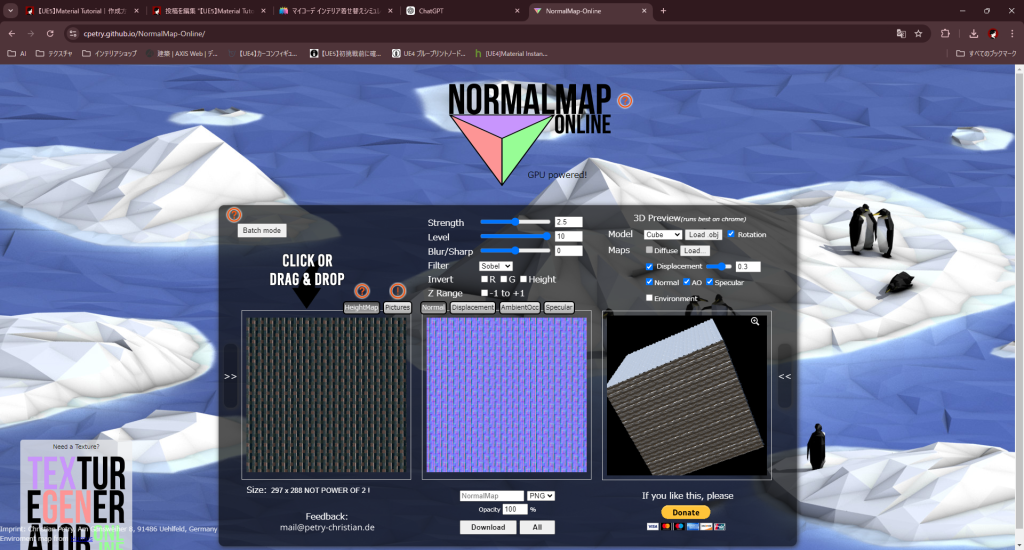Switch to the AmbientOcc tab

[520, 308]
